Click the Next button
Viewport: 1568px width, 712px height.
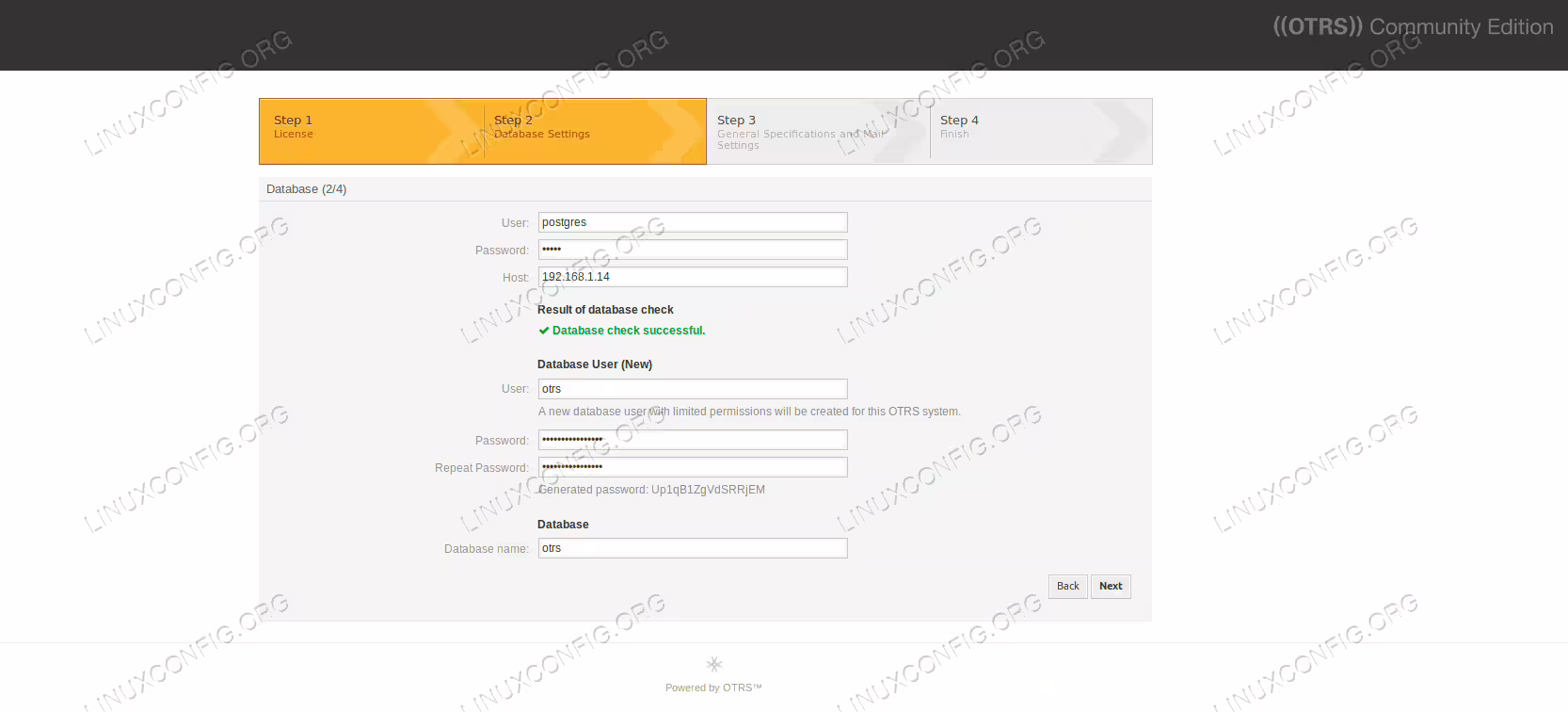pos(1111,587)
